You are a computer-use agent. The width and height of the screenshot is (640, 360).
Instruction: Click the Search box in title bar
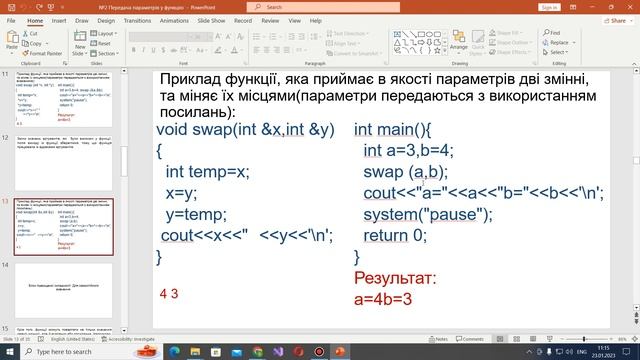click(323, 7)
